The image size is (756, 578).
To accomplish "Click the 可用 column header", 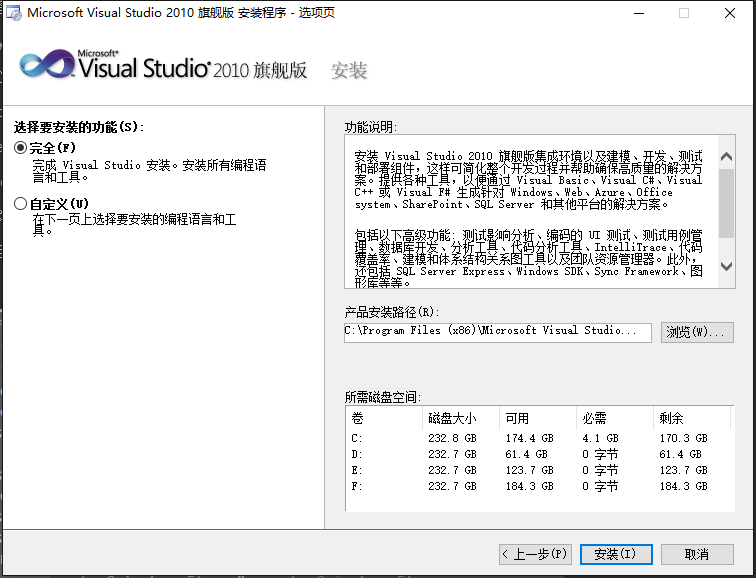I will pos(538,418).
